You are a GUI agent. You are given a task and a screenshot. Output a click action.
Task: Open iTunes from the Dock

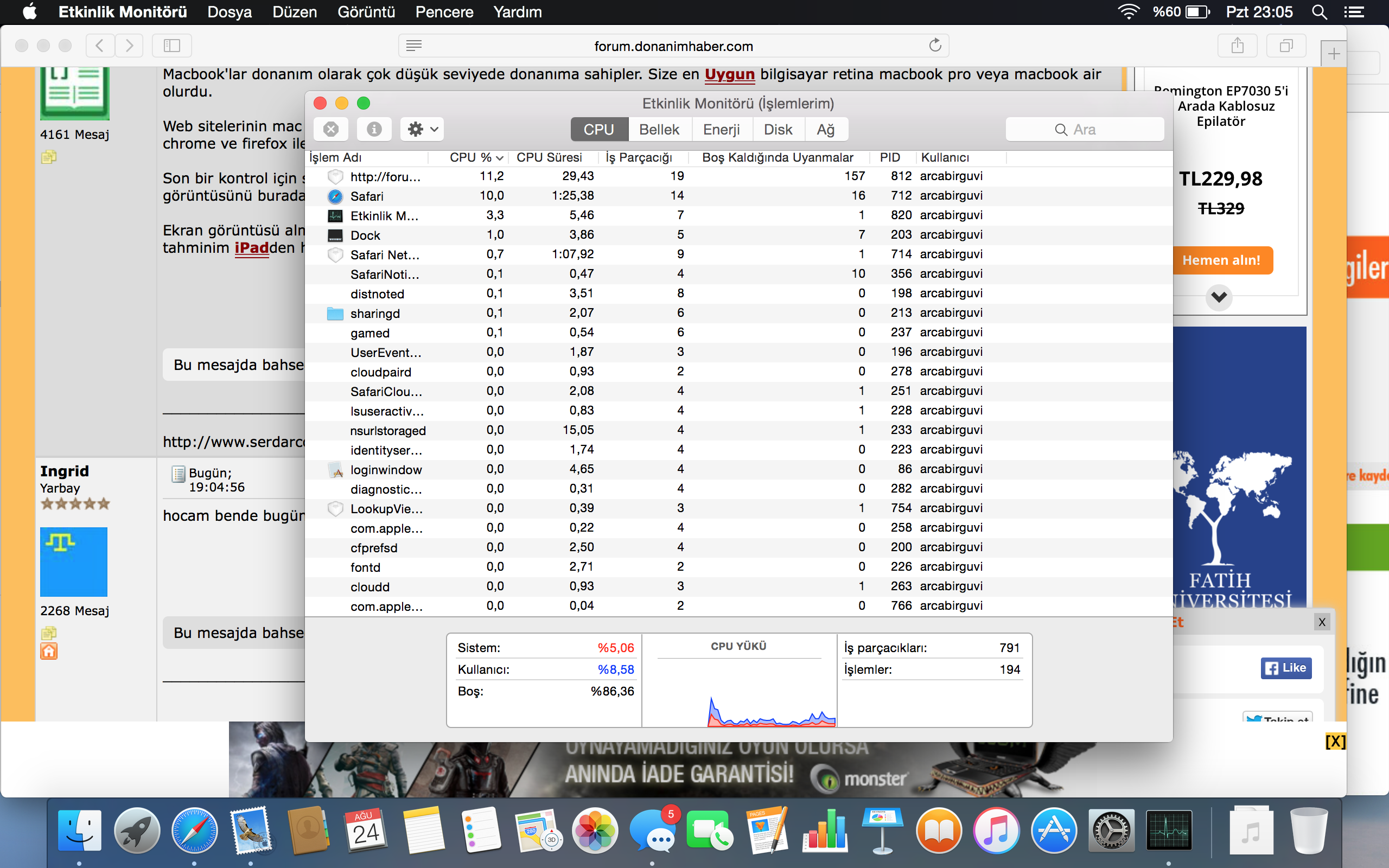click(x=996, y=830)
